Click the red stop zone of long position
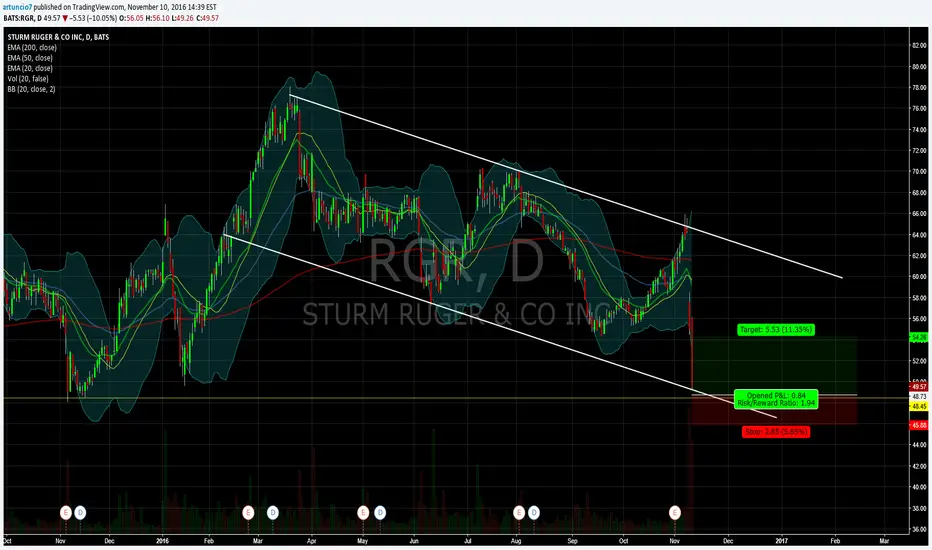The width and height of the screenshot is (932, 550). (x=774, y=410)
